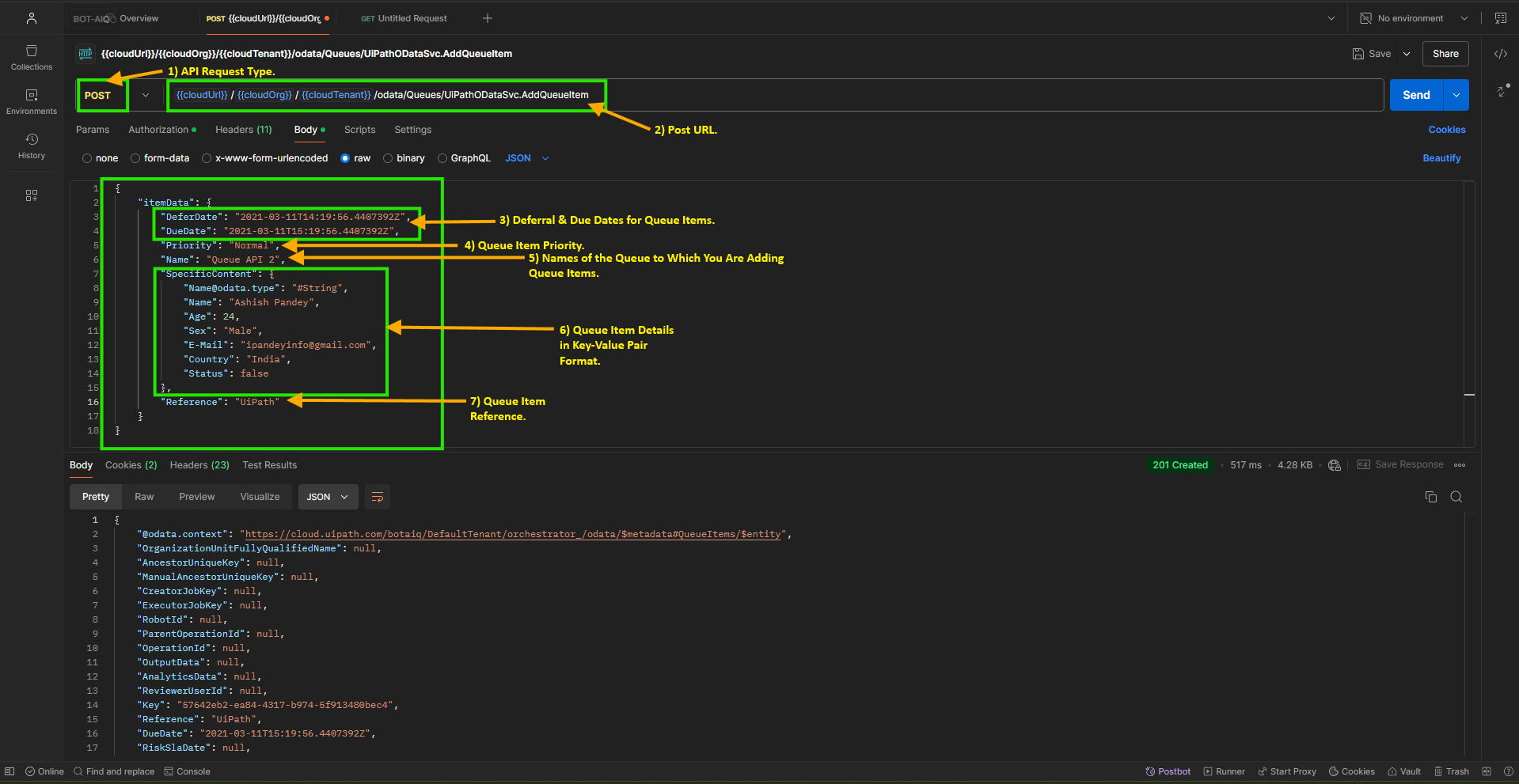Viewport: 1519px width, 784px height.
Task: Click the 201 Created status badge
Action: click(1180, 465)
